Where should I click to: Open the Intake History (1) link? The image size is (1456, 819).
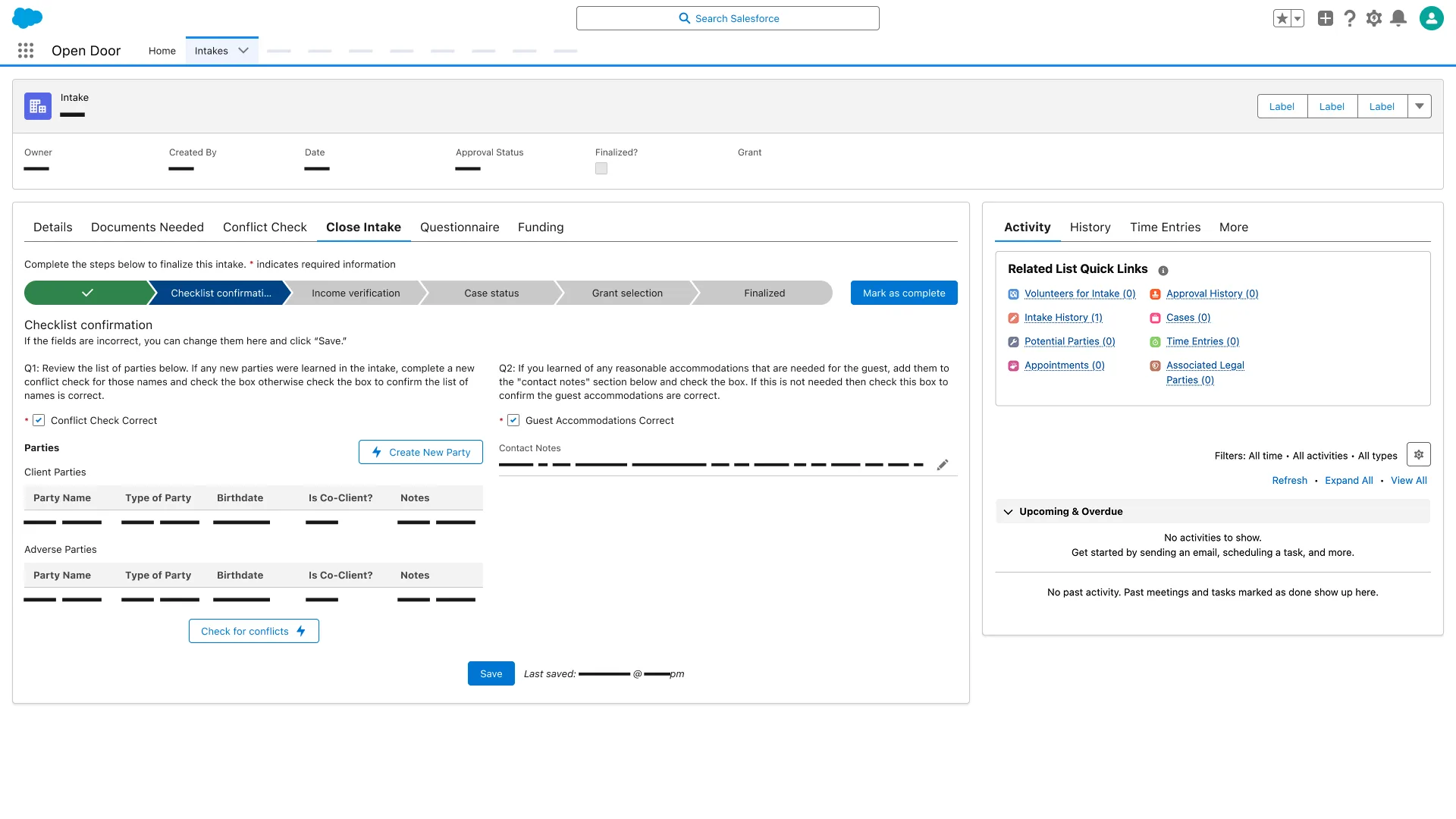coord(1063,318)
